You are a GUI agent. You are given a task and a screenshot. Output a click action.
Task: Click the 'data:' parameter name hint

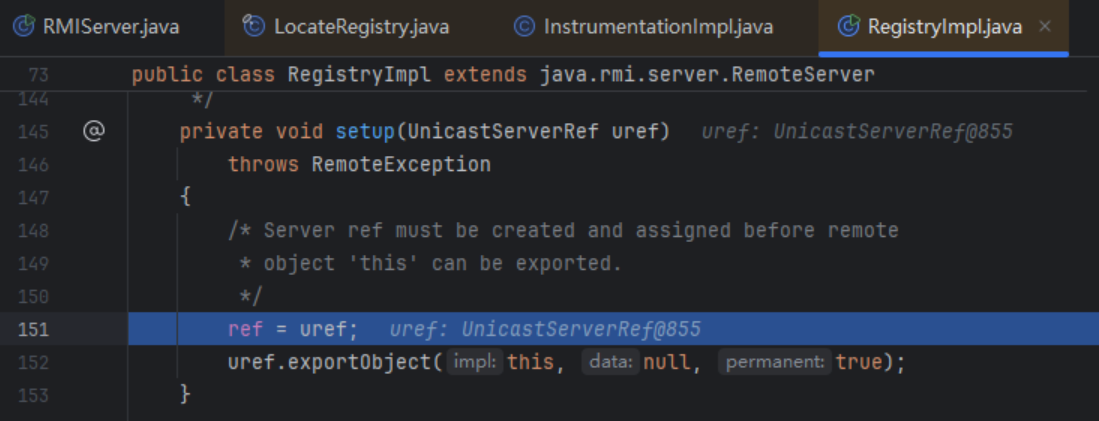click(609, 362)
